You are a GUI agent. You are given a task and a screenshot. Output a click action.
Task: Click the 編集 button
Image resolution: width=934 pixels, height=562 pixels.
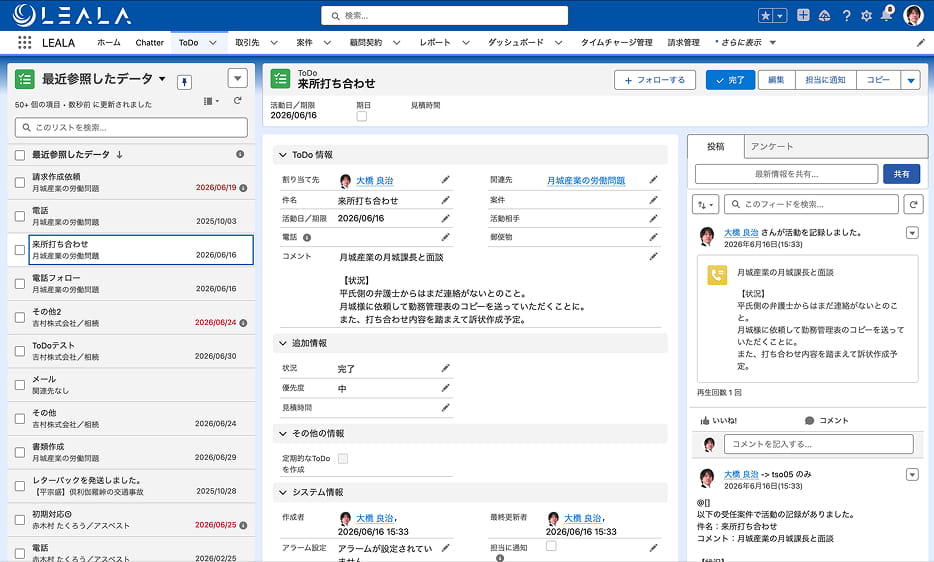click(x=776, y=80)
